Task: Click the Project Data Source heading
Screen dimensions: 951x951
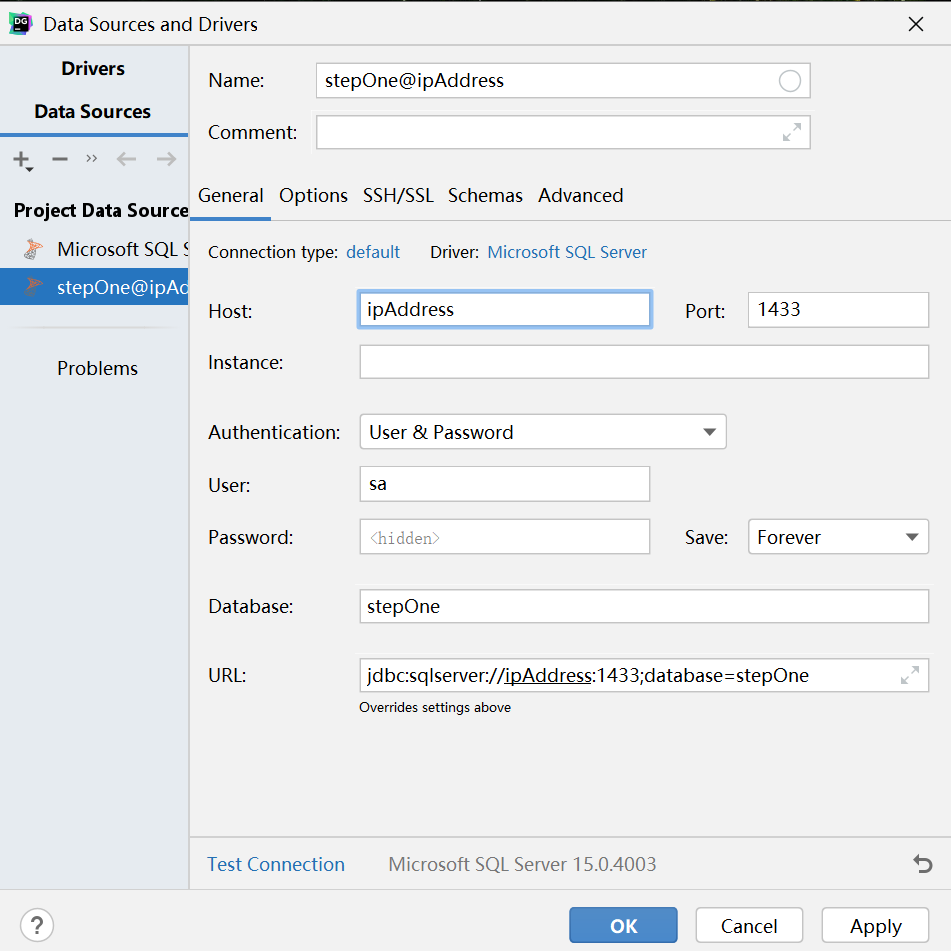Action: [x=101, y=210]
